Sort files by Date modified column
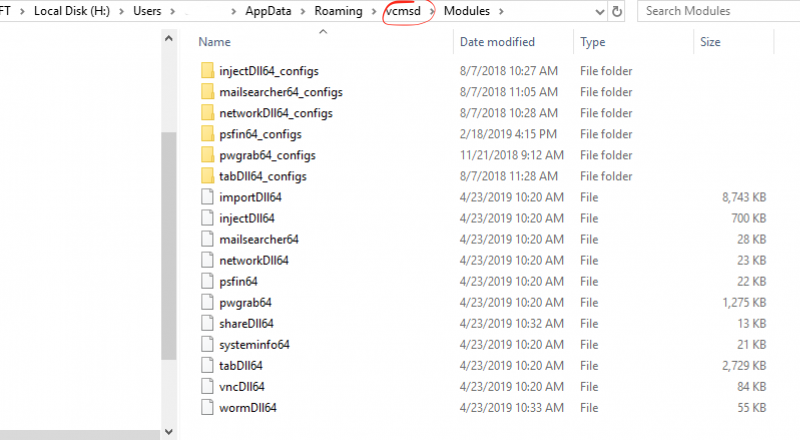The height and width of the screenshot is (440, 800). tap(497, 42)
